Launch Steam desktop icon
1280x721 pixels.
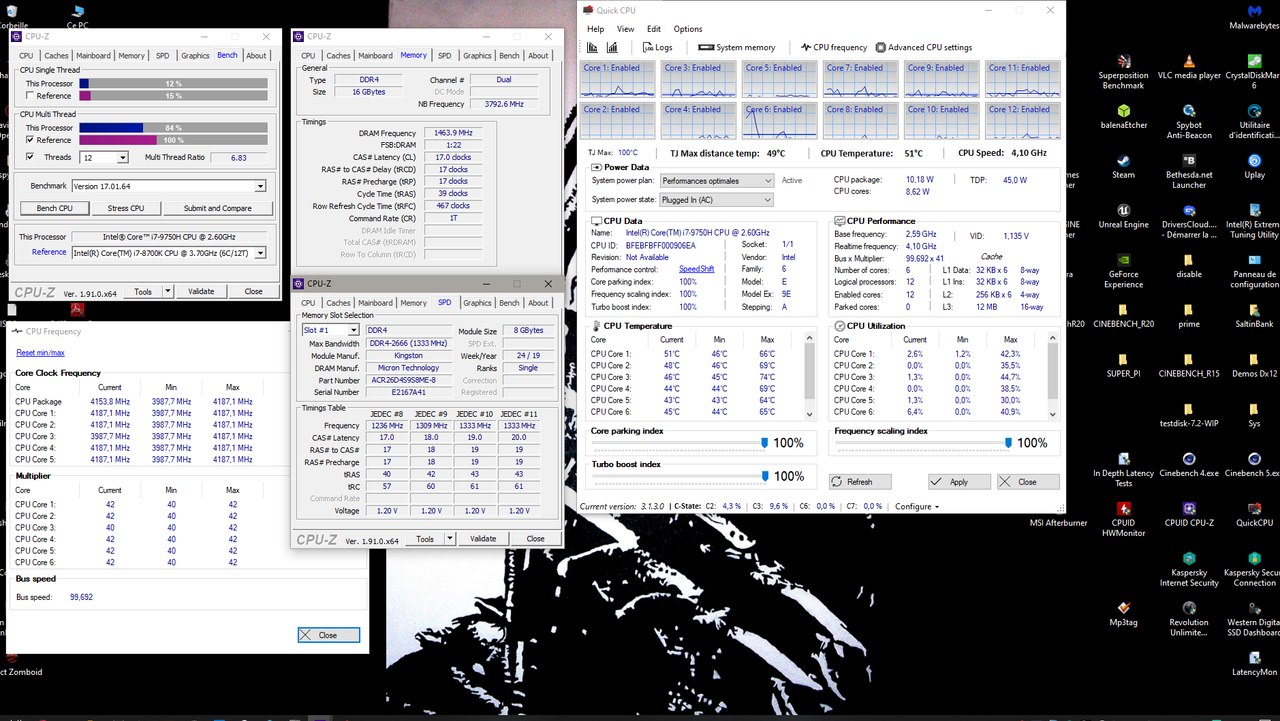(1123, 167)
